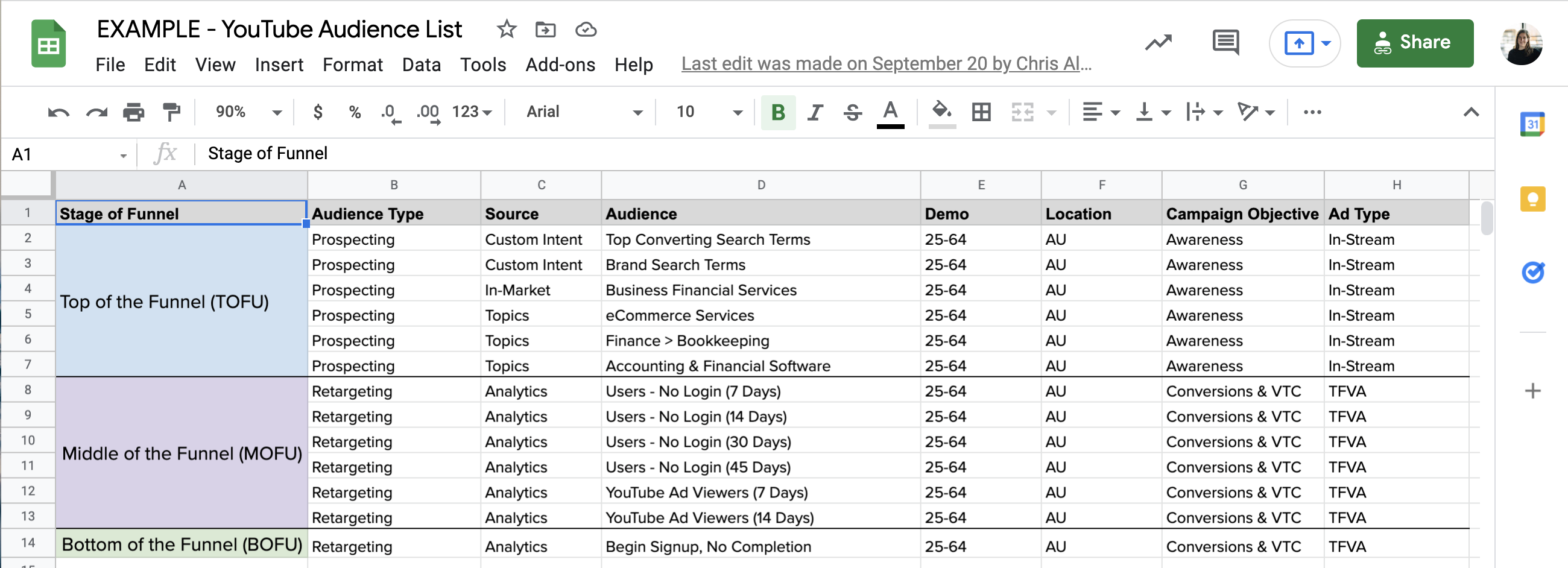Star the spreadsheet
1568x568 pixels.
pos(507,29)
